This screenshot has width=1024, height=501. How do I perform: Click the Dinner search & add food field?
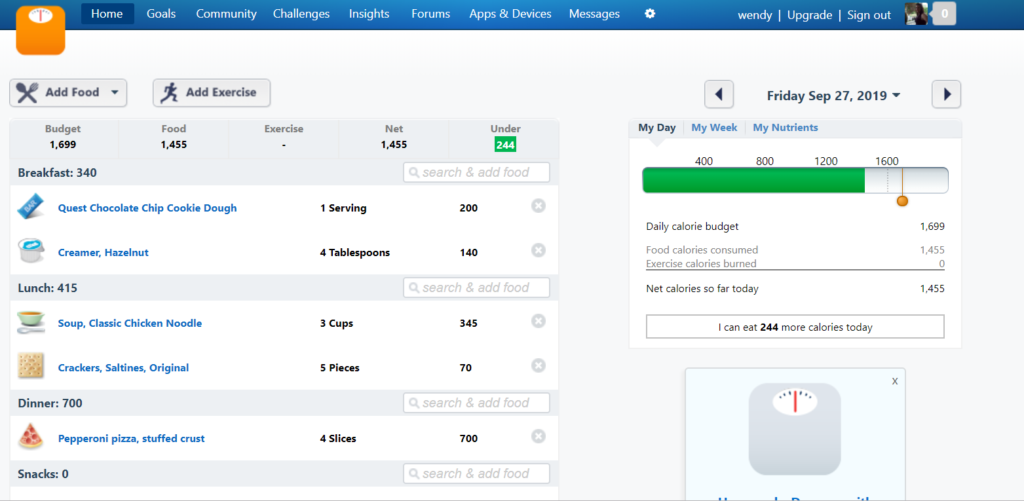point(477,402)
